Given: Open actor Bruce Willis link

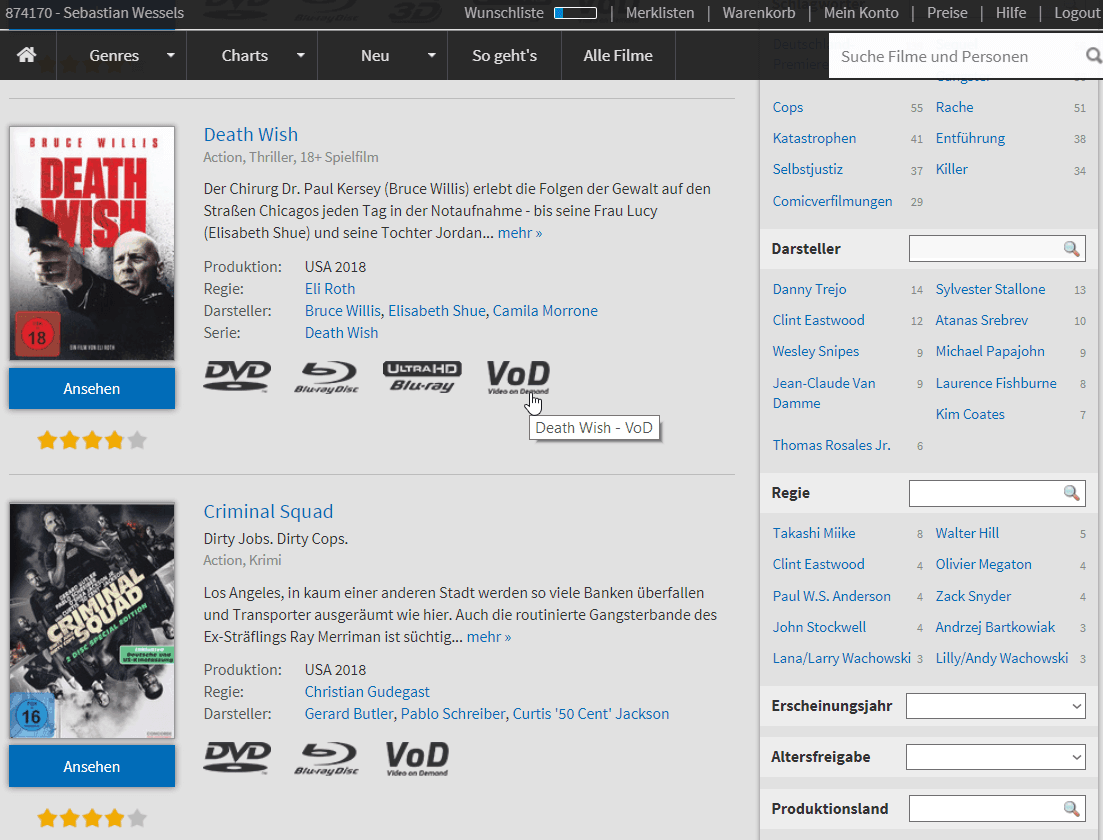Looking at the screenshot, I should click(x=343, y=310).
